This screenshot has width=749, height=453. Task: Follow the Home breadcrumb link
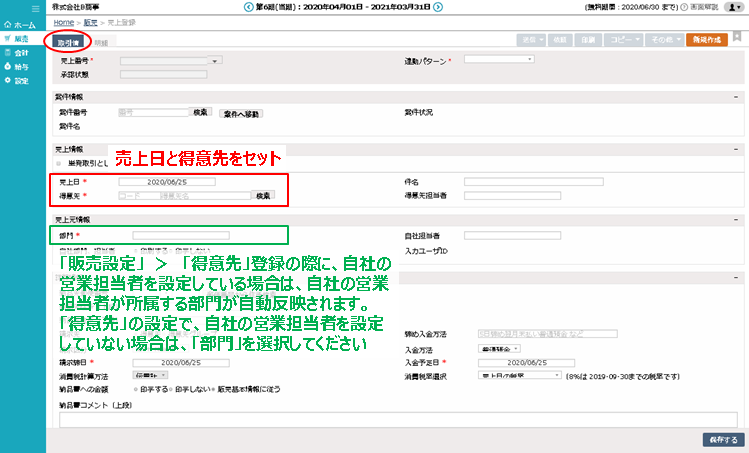pyautogui.click(x=64, y=22)
